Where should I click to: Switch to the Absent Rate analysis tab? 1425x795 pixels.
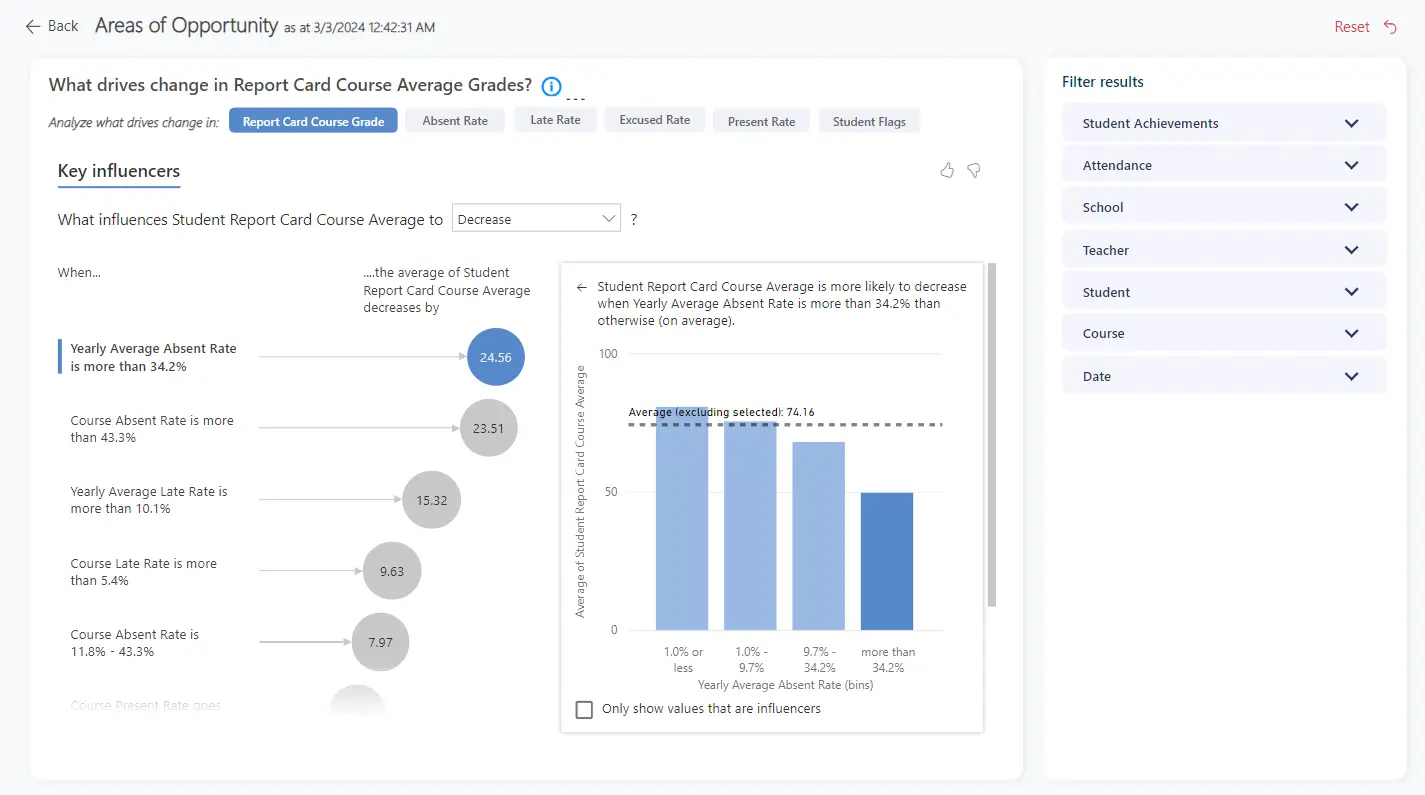pyautogui.click(x=455, y=119)
